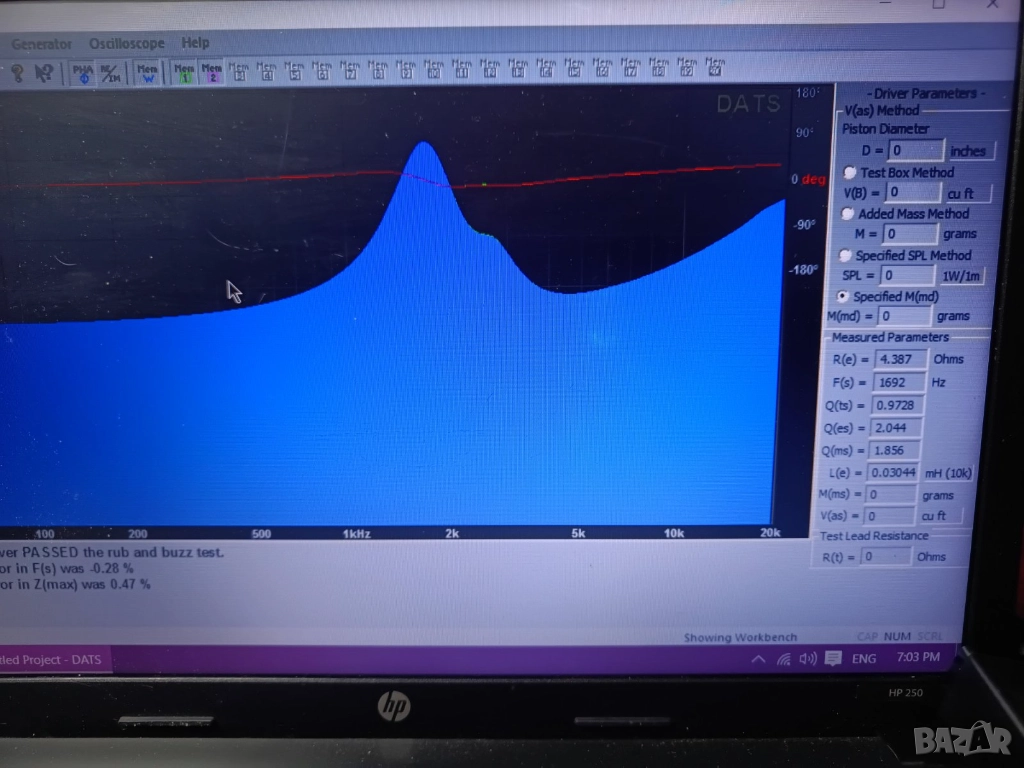Click the Mem 3 memory slot icon

[239, 72]
